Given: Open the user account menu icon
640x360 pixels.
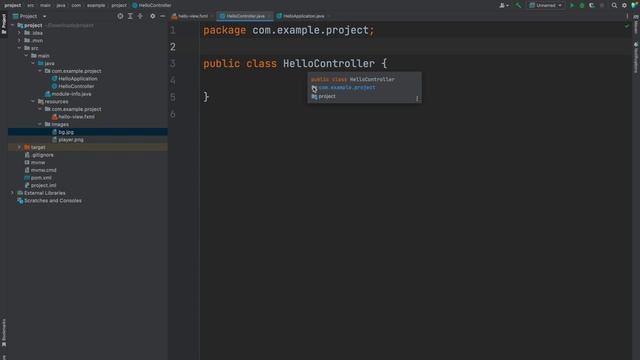Looking at the screenshot, I should tap(504, 5).
